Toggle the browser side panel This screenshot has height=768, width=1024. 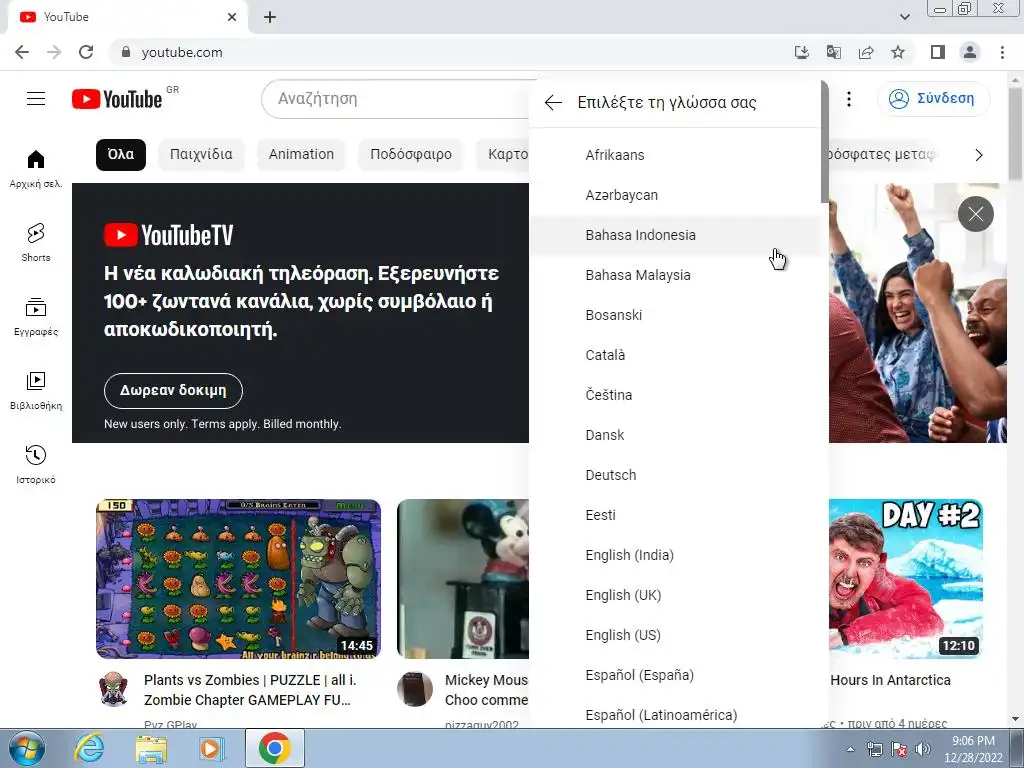(938, 52)
